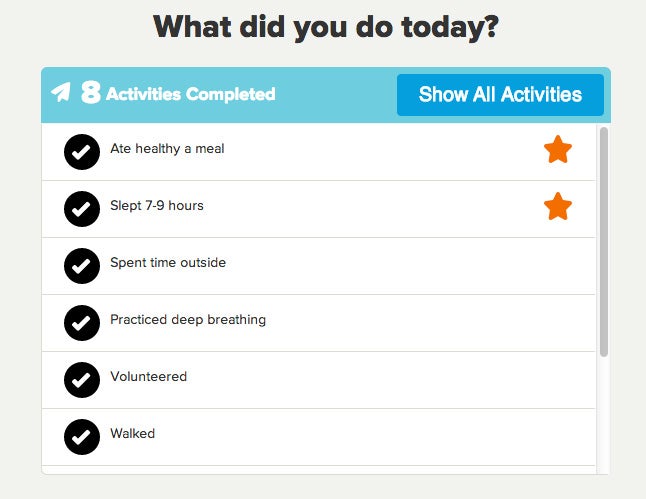
Task: Click the 8 Activities Completed counter
Action: click(x=178, y=93)
